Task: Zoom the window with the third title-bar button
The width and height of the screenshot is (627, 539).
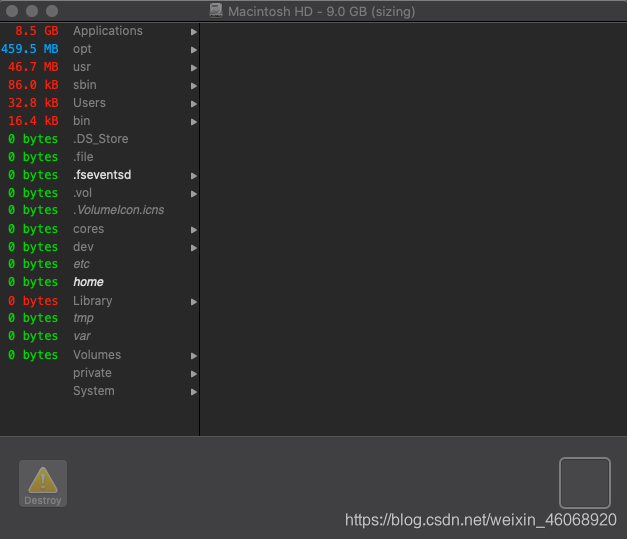Action: click(52, 11)
